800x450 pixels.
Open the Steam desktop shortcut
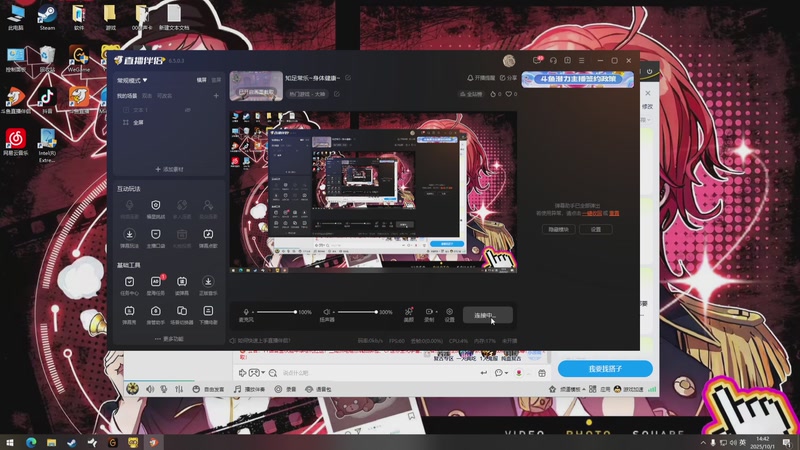(47, 17)
